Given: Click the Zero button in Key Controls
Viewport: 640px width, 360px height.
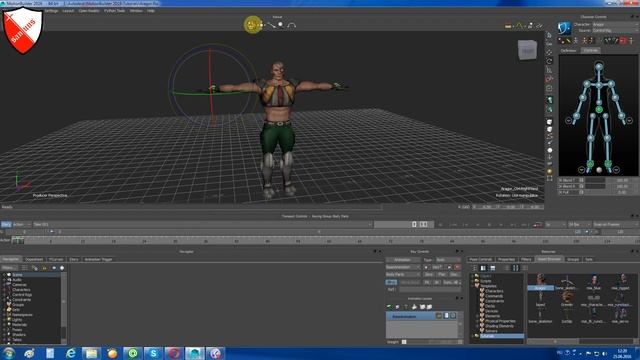Looking at the screenshot, I should [x=428, y=274].
